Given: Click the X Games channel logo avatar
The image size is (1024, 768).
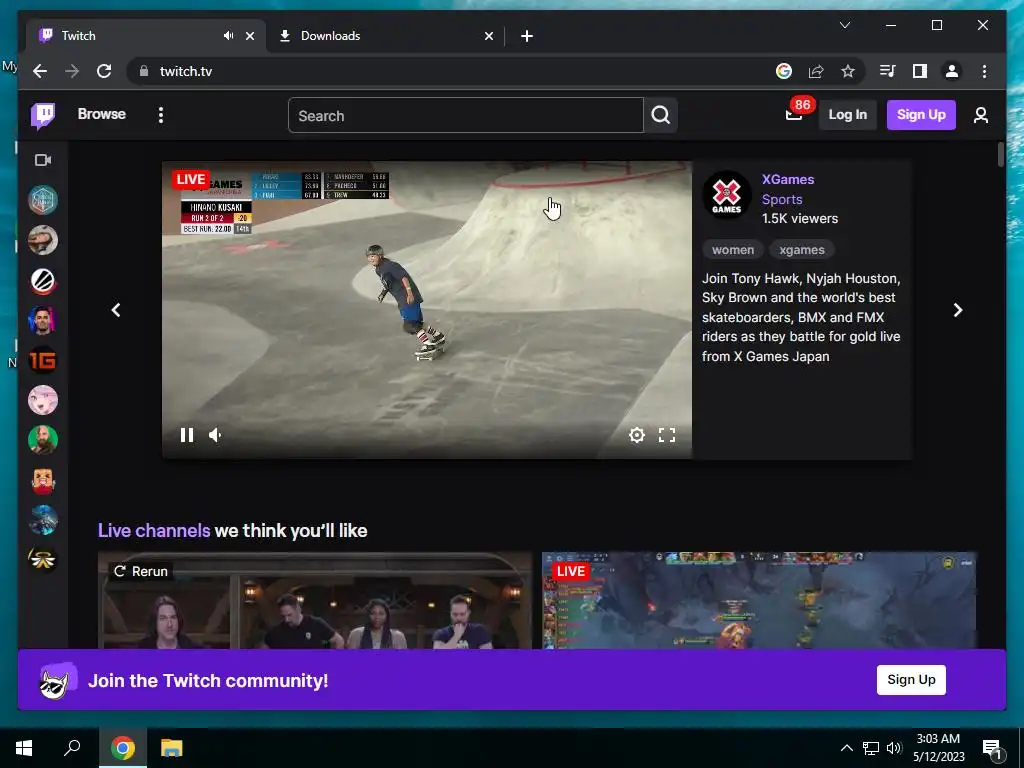Looking at the screenshot, I should [726, 195].
